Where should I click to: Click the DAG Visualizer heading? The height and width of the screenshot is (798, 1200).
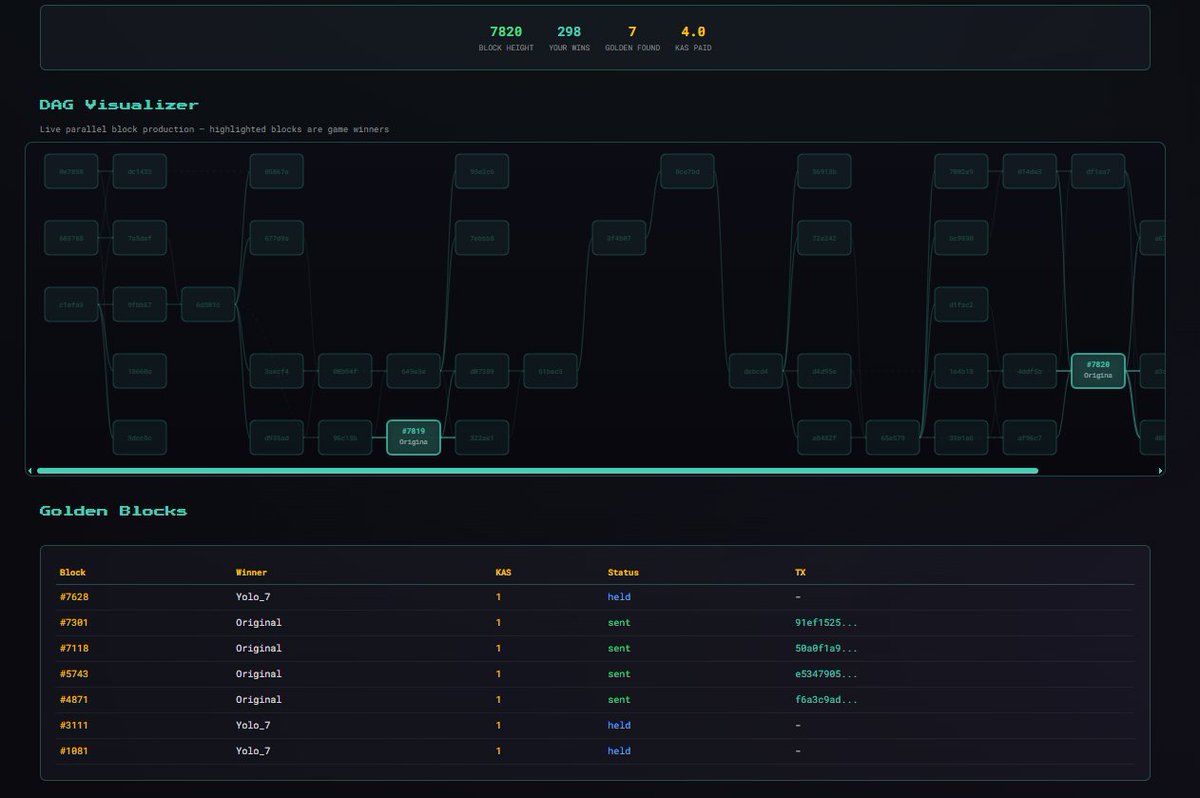tap(119, 104)
